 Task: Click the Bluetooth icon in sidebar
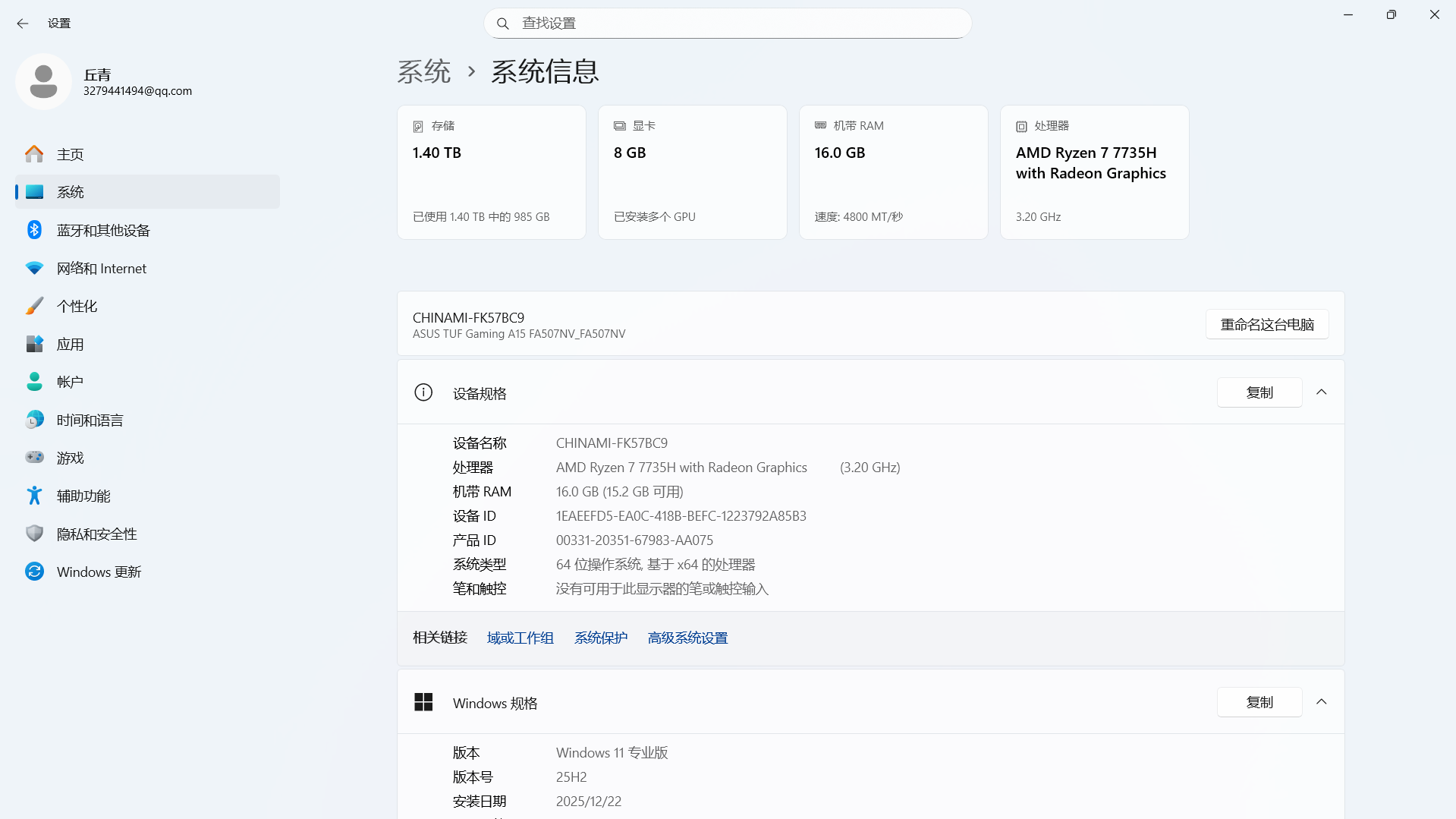(34, 230)
